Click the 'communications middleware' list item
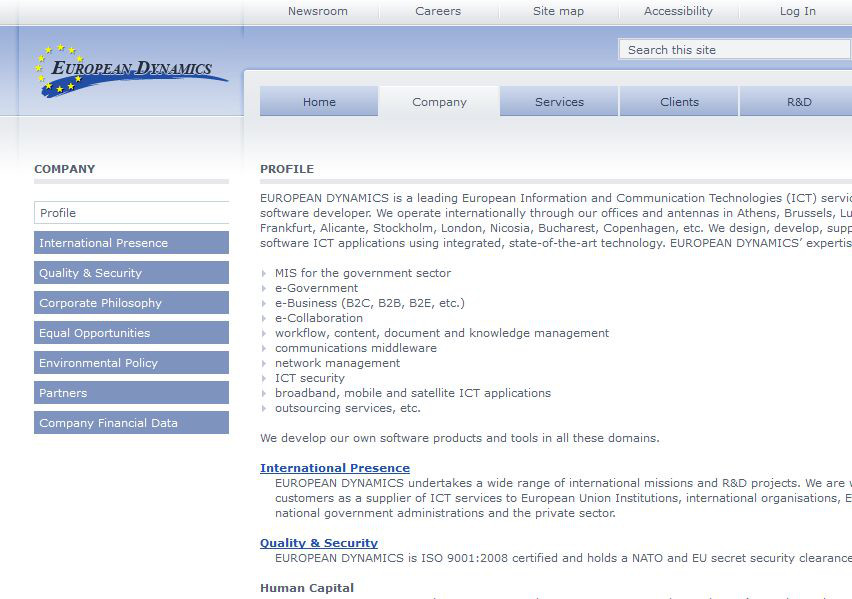This screenshot has height=599, width=852. [356, 348]
